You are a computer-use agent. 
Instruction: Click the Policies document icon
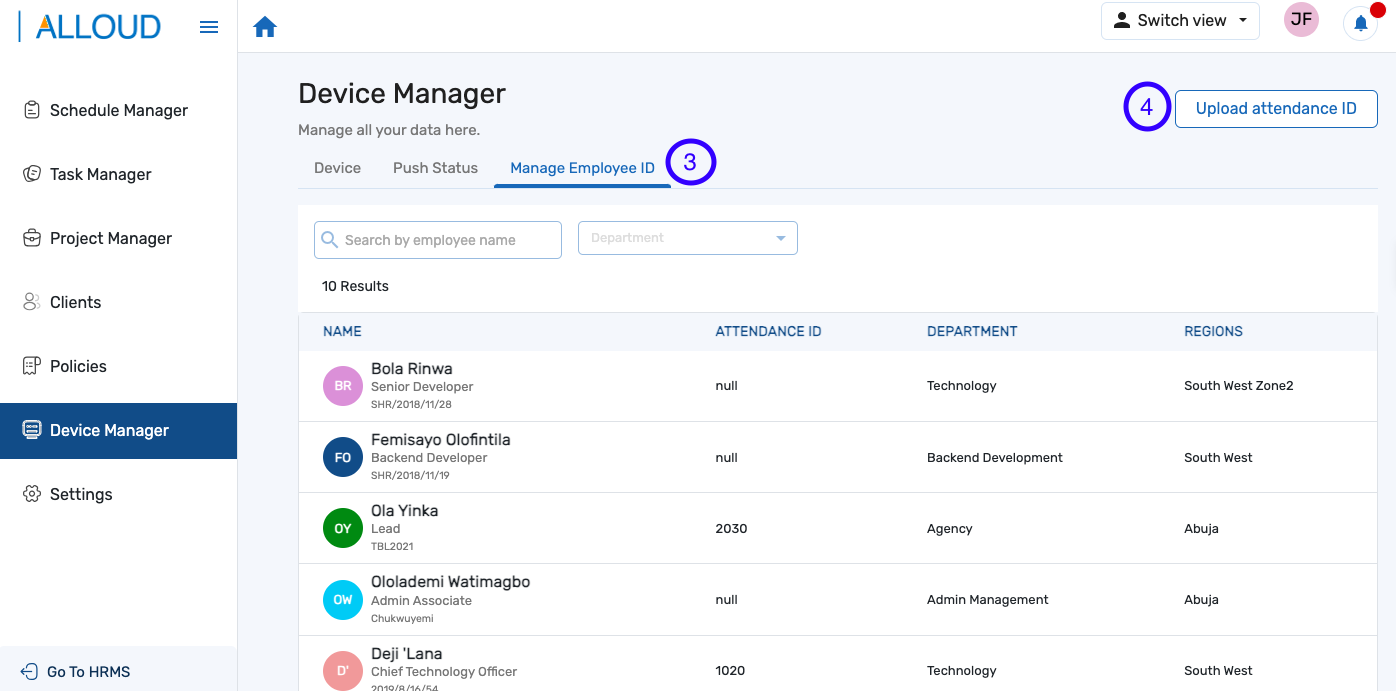[x=32, y=366]
